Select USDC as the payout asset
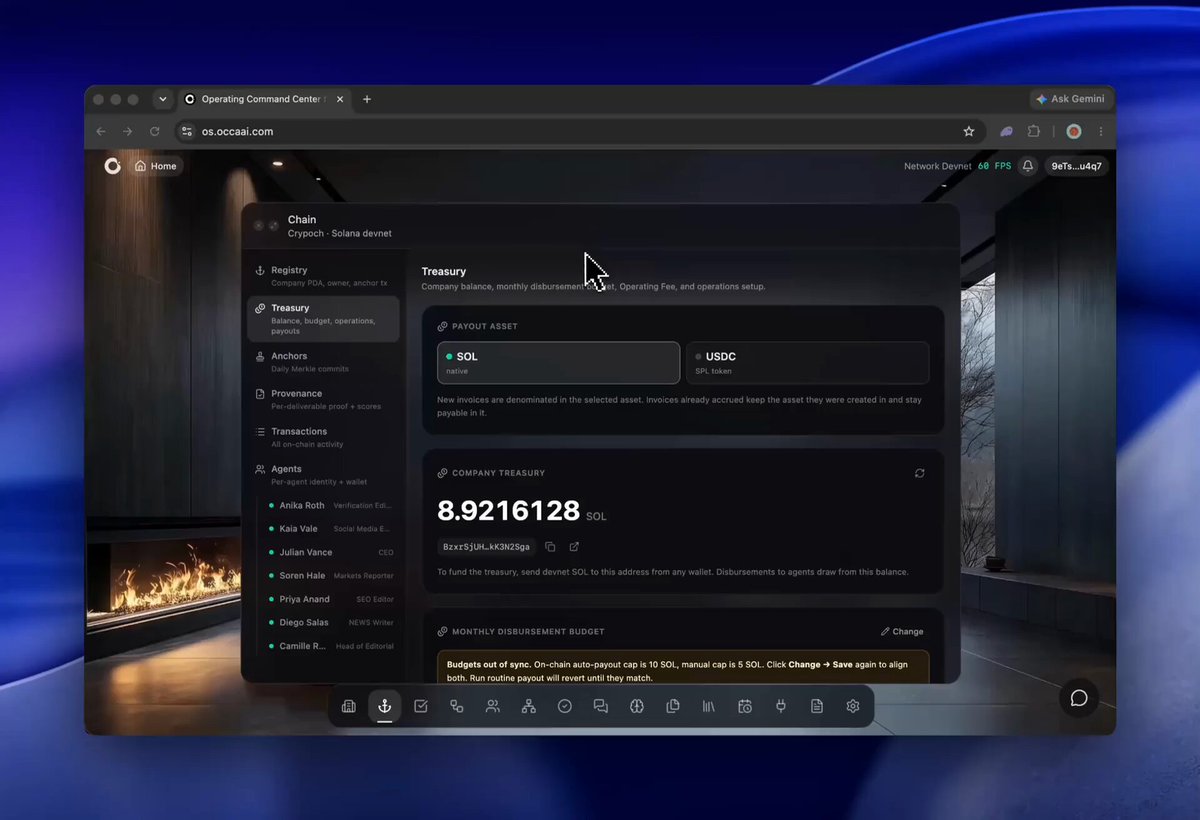The image size is (1200, 820). click(807, 363)
